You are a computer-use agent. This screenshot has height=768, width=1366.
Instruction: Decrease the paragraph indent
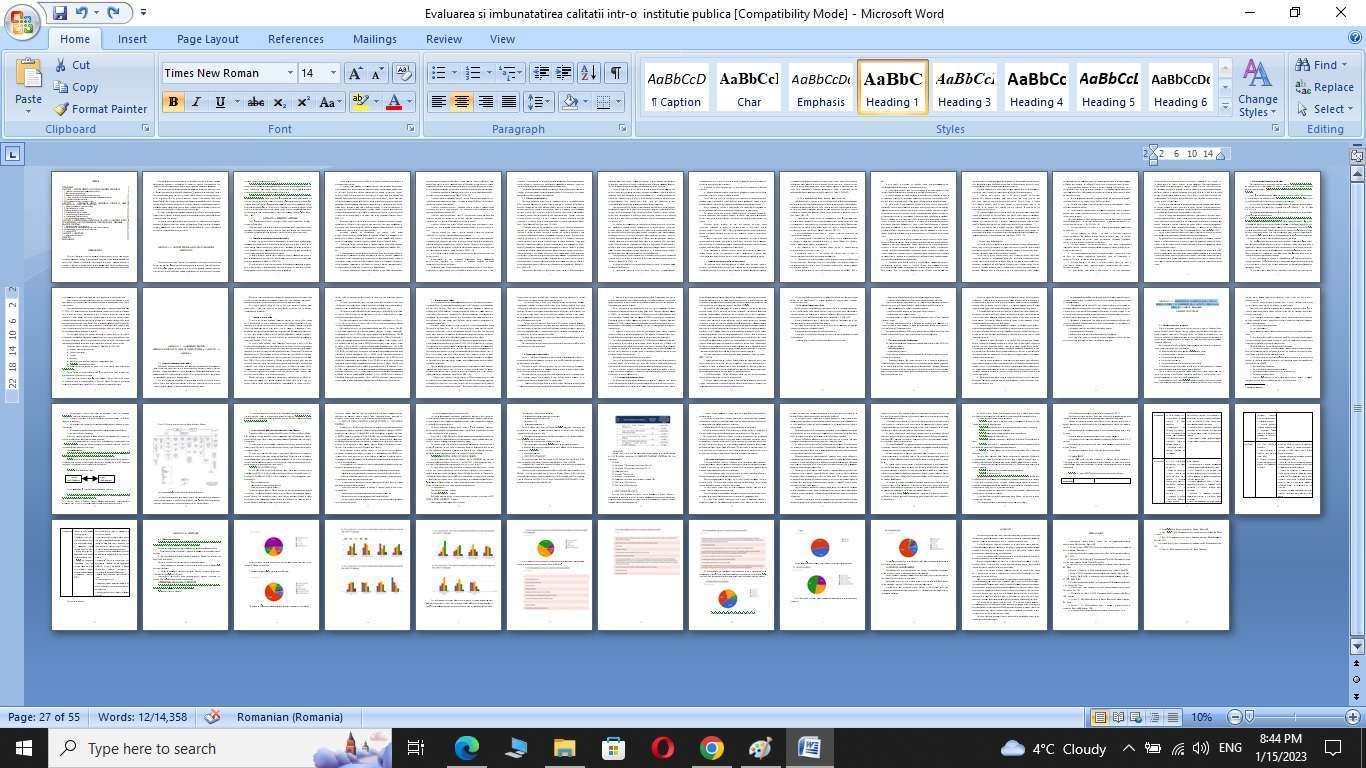pos(541,73)
